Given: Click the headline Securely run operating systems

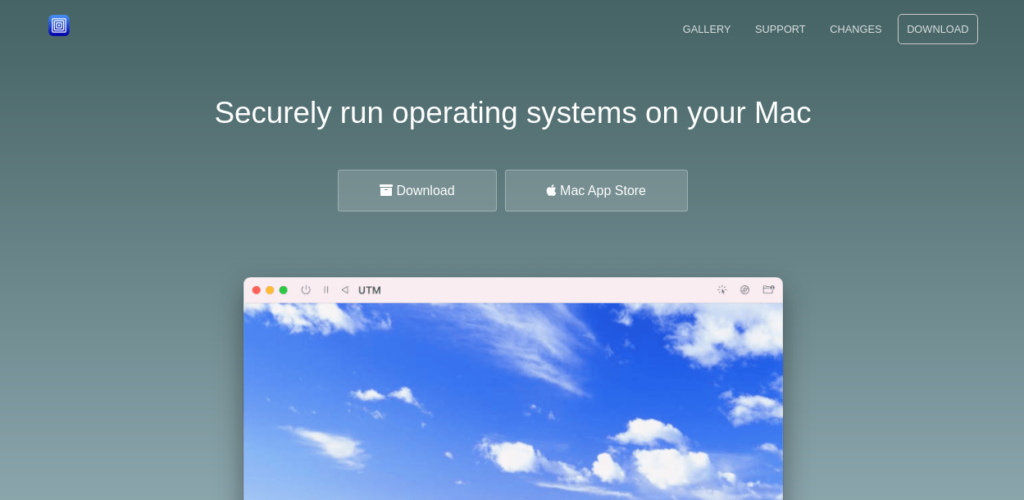Looking at the screenshot, I should click(513, 112).
